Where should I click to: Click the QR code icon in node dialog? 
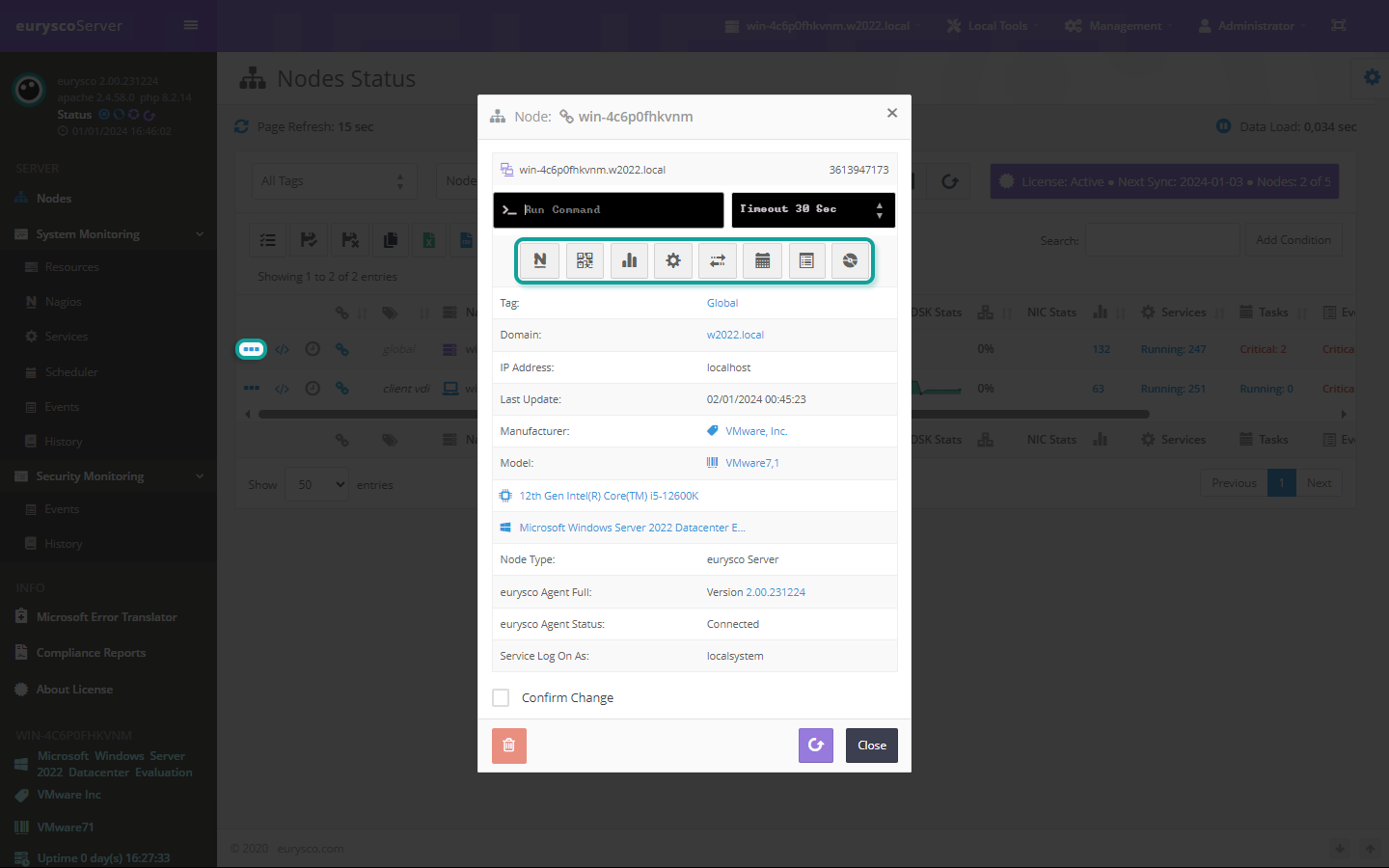click(x=585, y=260)
